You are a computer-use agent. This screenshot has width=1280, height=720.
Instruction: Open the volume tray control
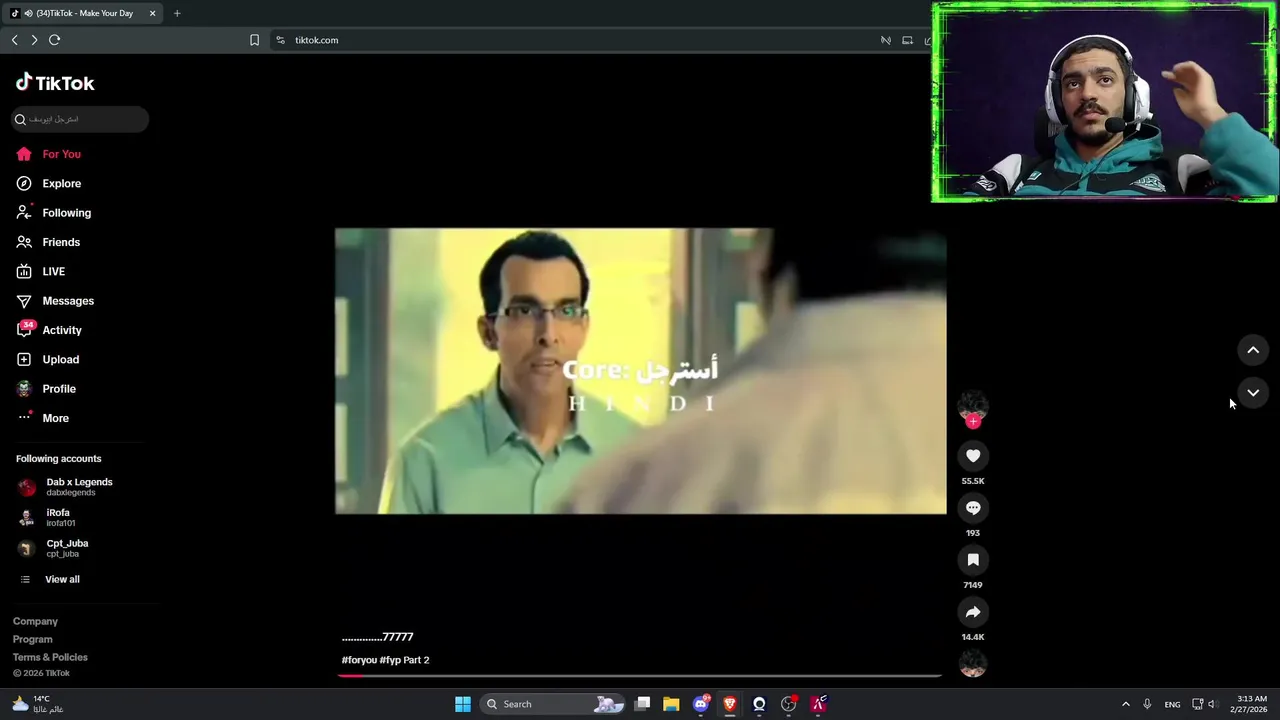click(1212, 704)
